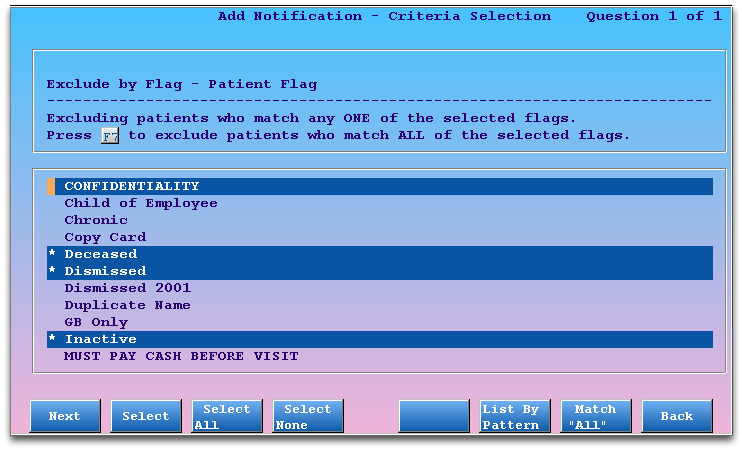
Task: Deselect the starred Dismissed flag
Action: point(380,272)
